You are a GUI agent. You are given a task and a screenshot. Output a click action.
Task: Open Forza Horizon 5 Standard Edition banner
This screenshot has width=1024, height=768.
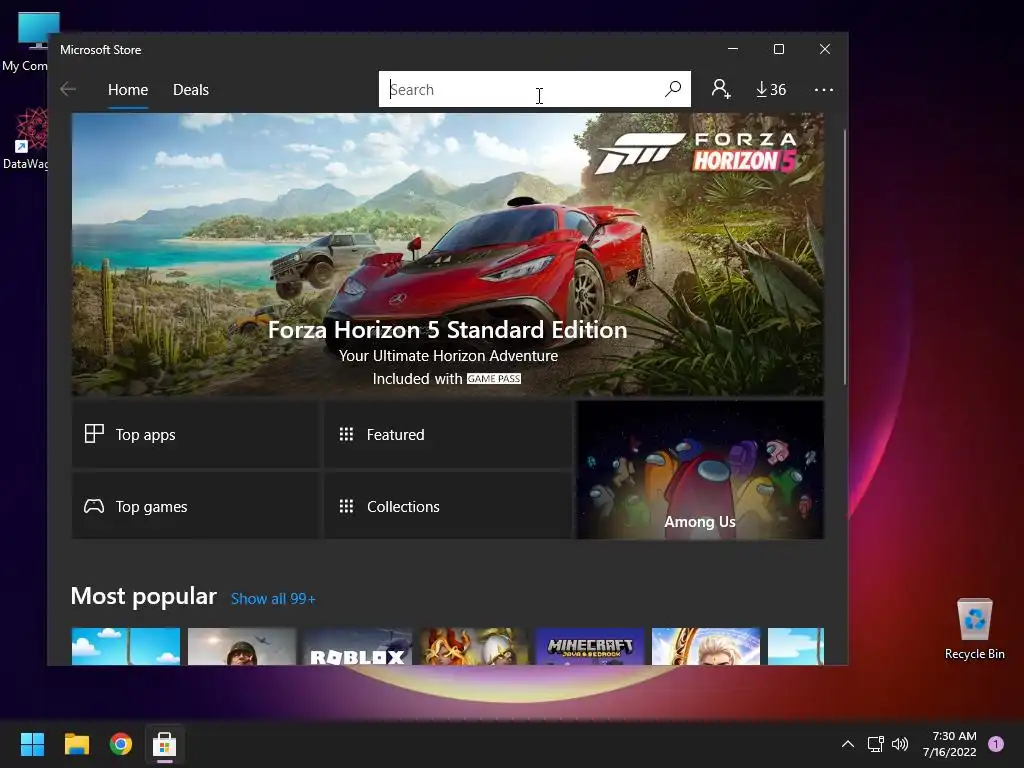pyautogui.click(x=447, y=254)
